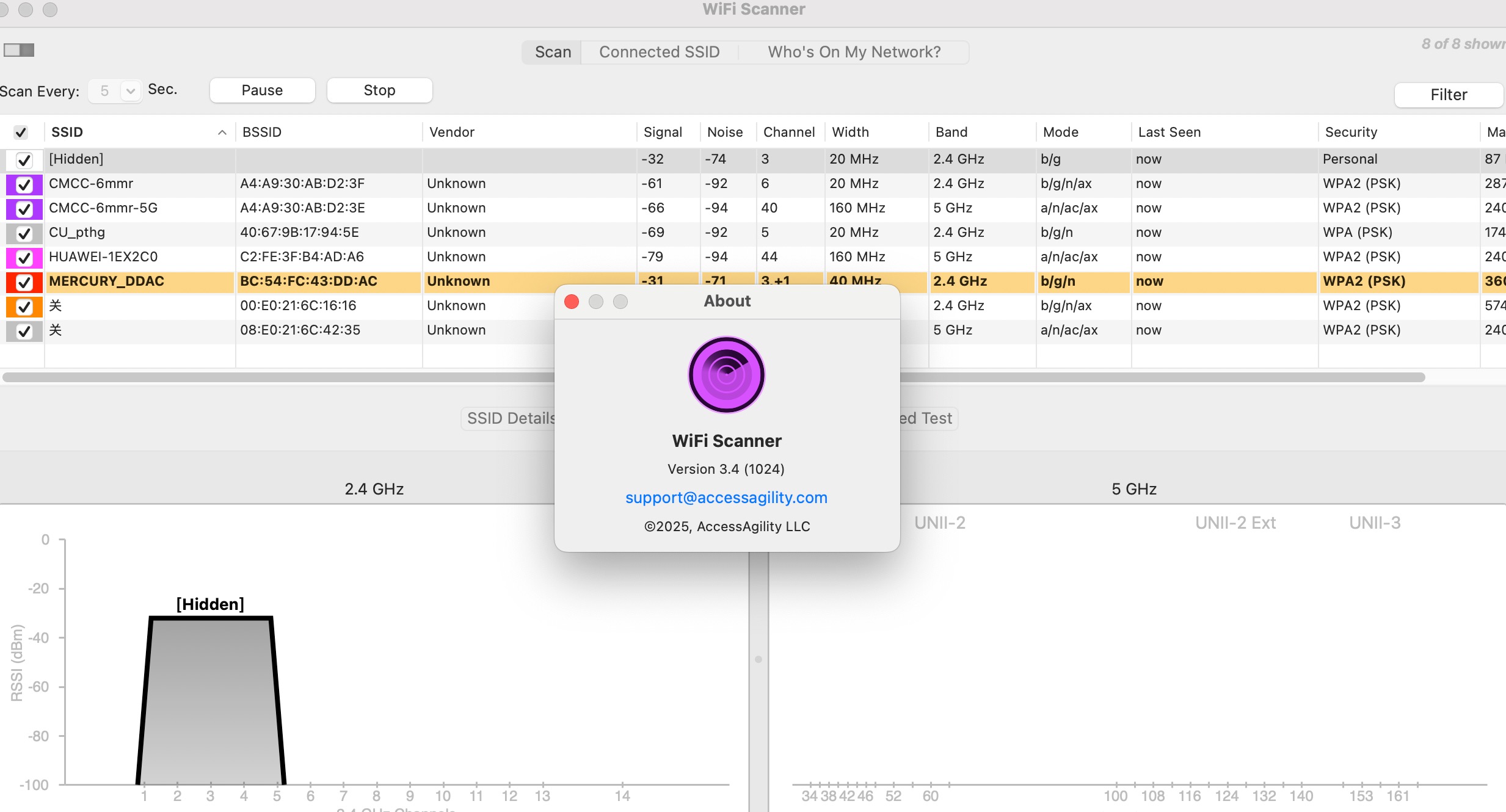This screenshot has width=1506, height=812.
Task: Uncheck checkbox for BSSID 08:E0:21:6C:42:35 row
Action: tap(24, 331)
